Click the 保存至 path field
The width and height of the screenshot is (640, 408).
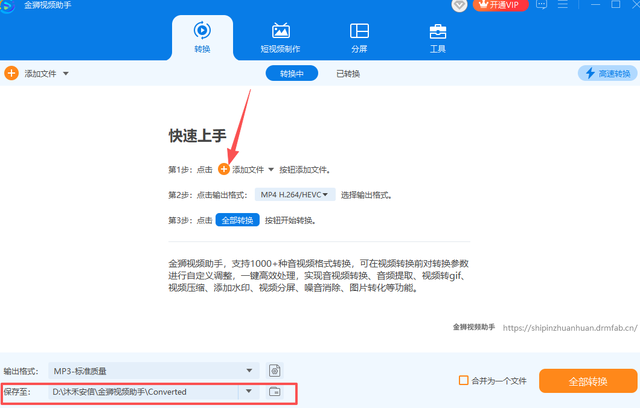coord(143,392)
